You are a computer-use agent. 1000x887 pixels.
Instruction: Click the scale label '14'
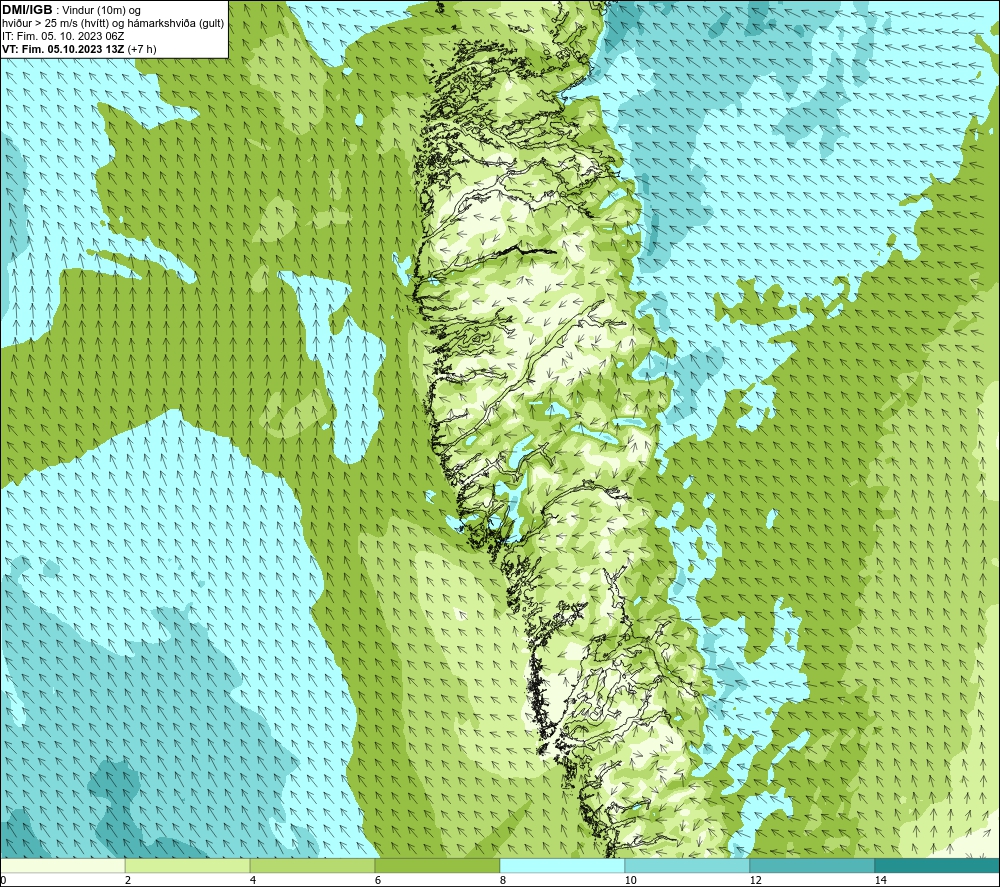[880, 881]
